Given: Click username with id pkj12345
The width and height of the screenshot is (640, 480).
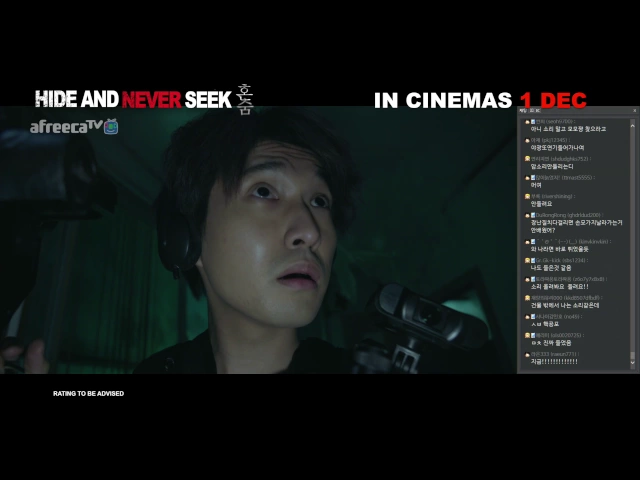Looking at the screenshot, I should pyautogui.click(x=549, y=140).
